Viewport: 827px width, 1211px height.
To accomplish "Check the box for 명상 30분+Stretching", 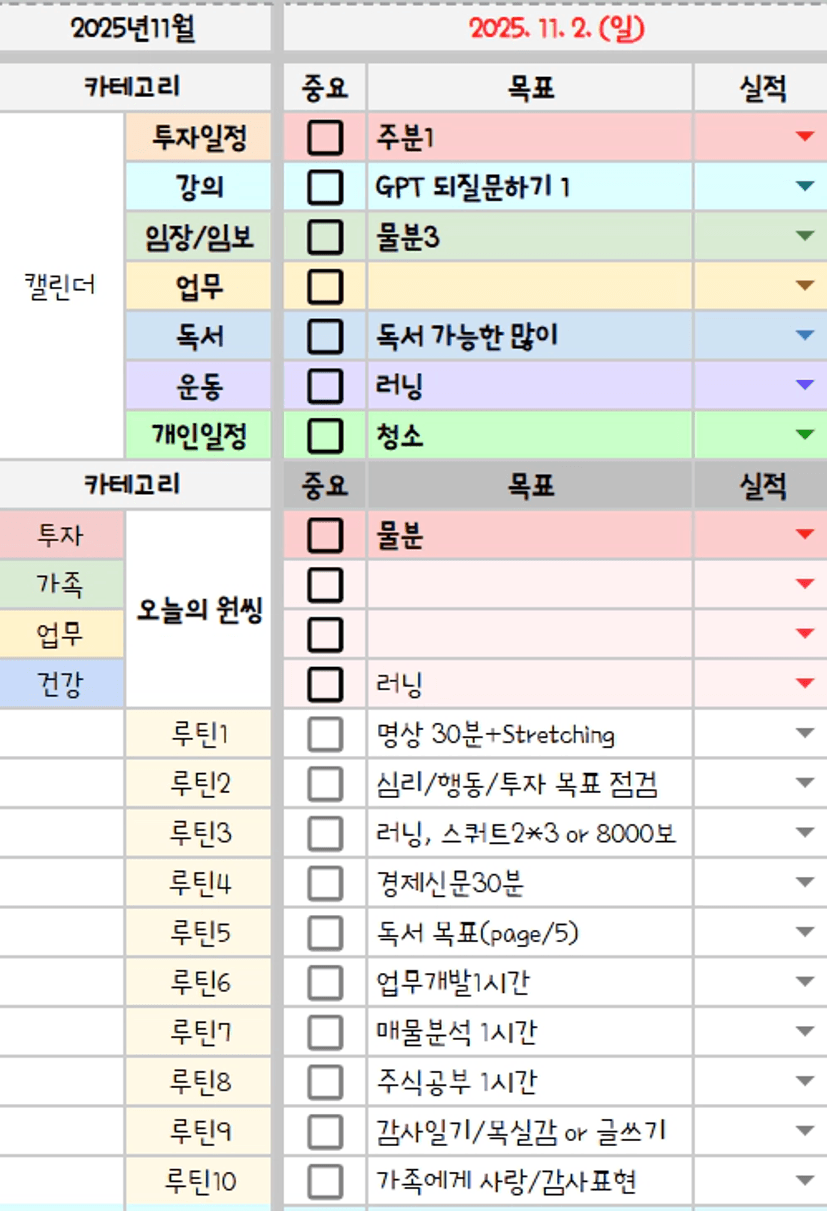I will tap(325, 735).
